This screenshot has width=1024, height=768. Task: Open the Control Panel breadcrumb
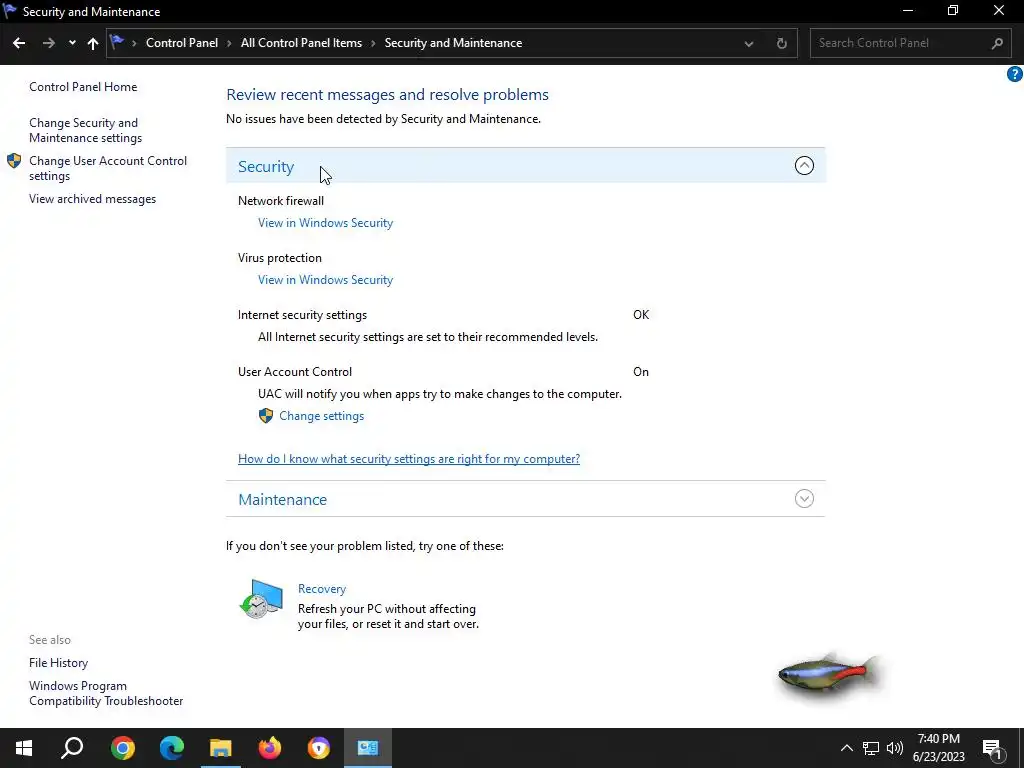pyautogui.click(x=182, y=42)
